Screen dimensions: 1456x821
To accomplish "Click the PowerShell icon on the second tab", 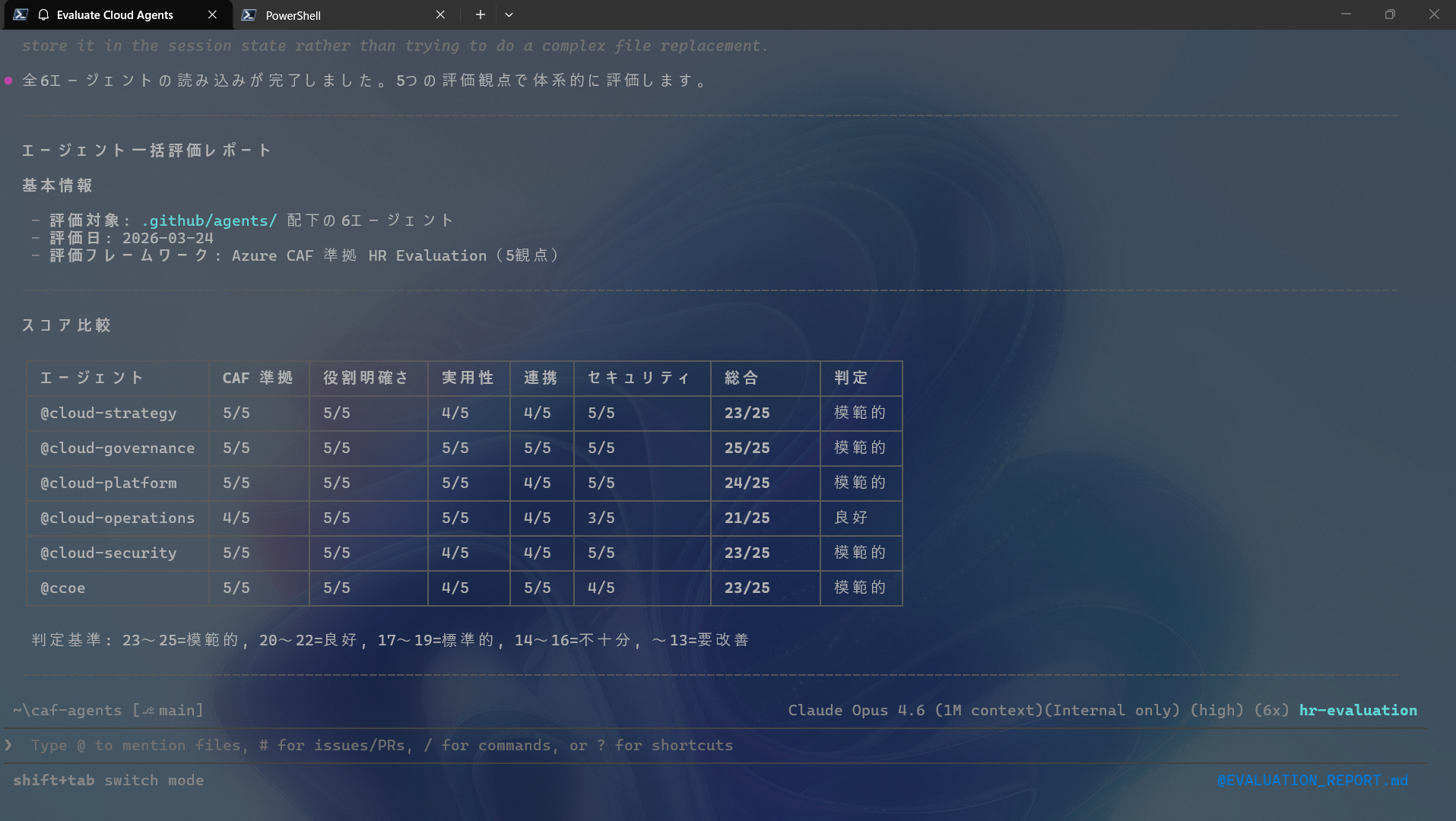I will tap(250, 14).
